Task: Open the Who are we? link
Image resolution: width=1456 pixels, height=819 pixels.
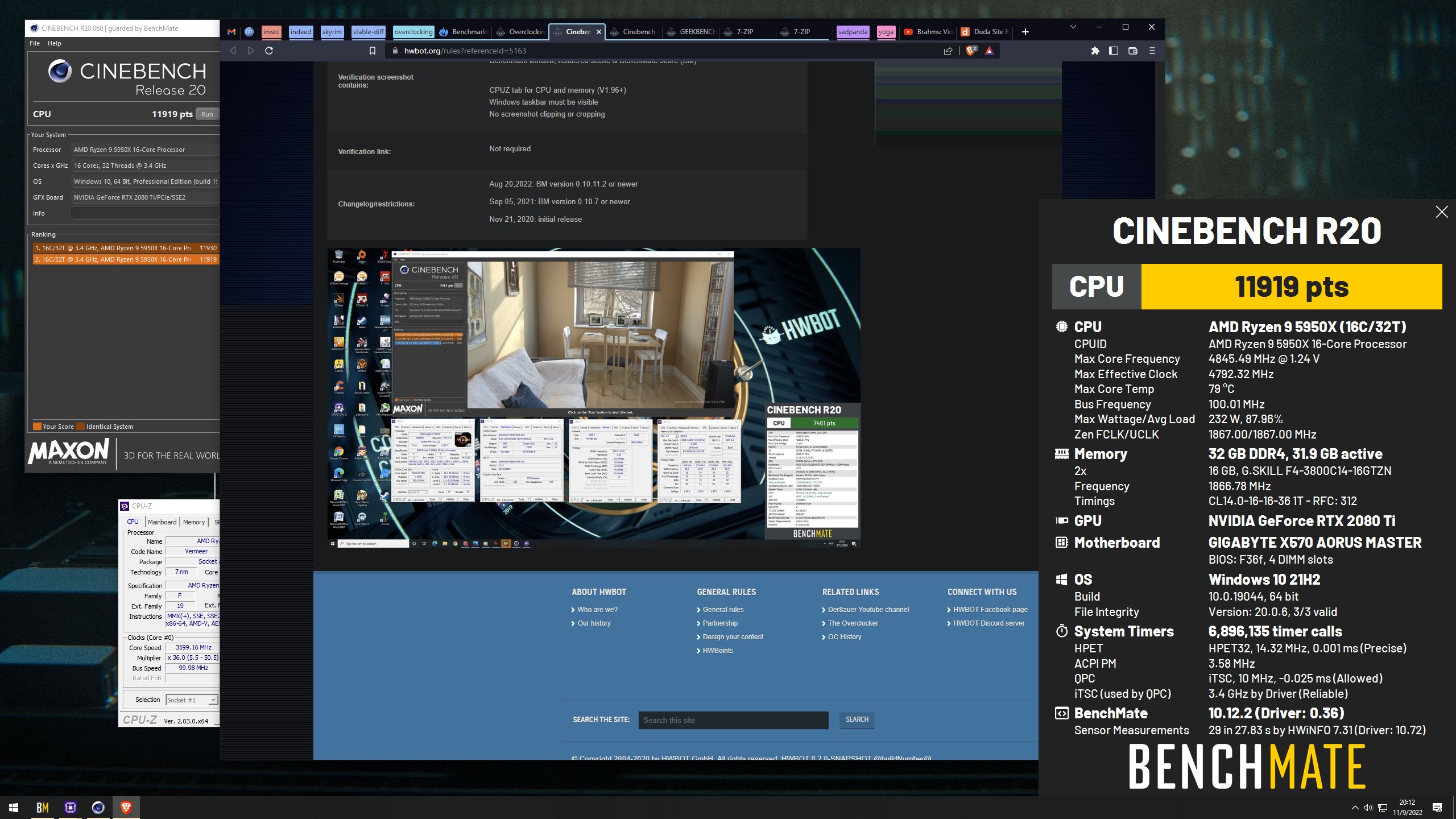Action: click(x=597, y=610)
